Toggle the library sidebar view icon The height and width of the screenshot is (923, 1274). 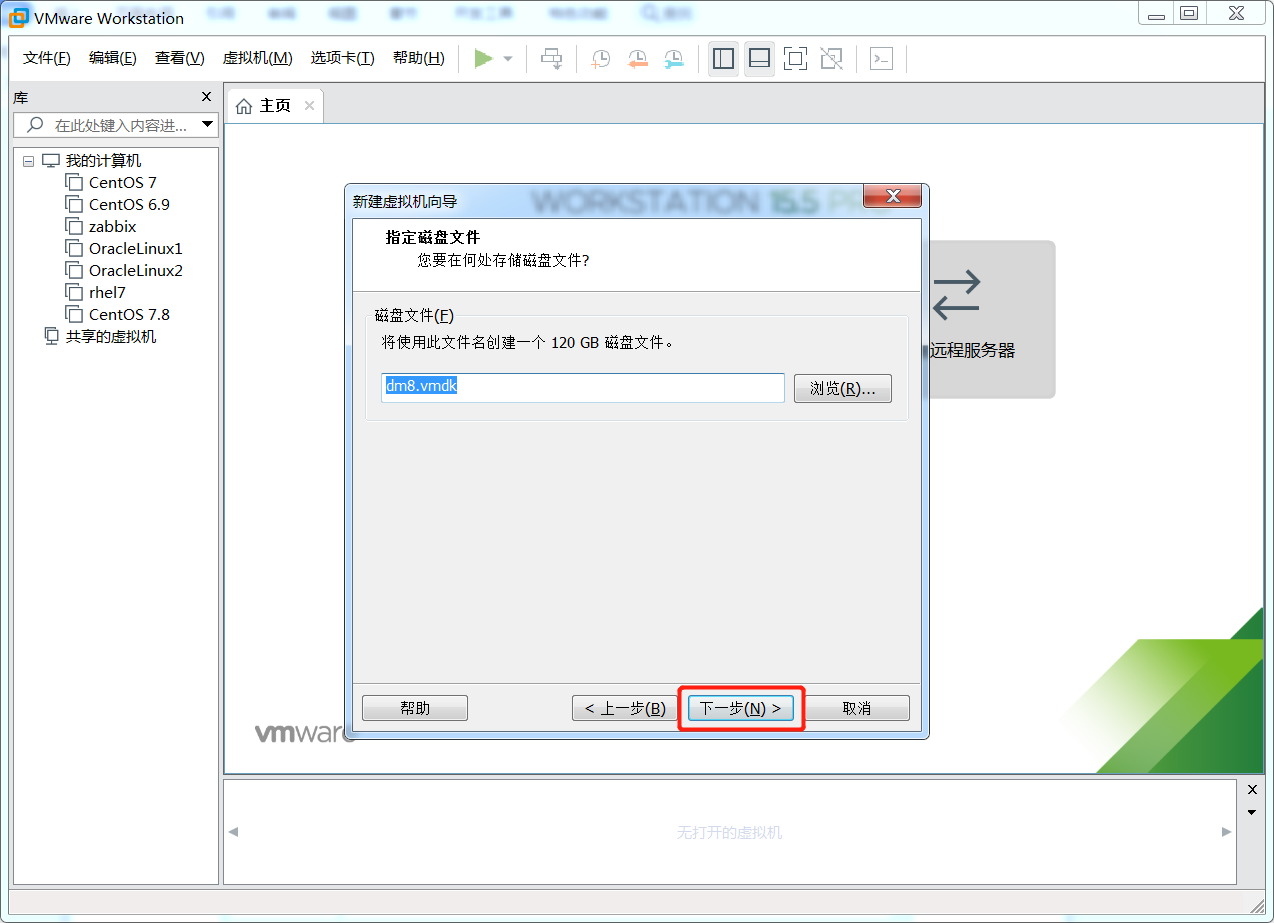tap(723, 59)
